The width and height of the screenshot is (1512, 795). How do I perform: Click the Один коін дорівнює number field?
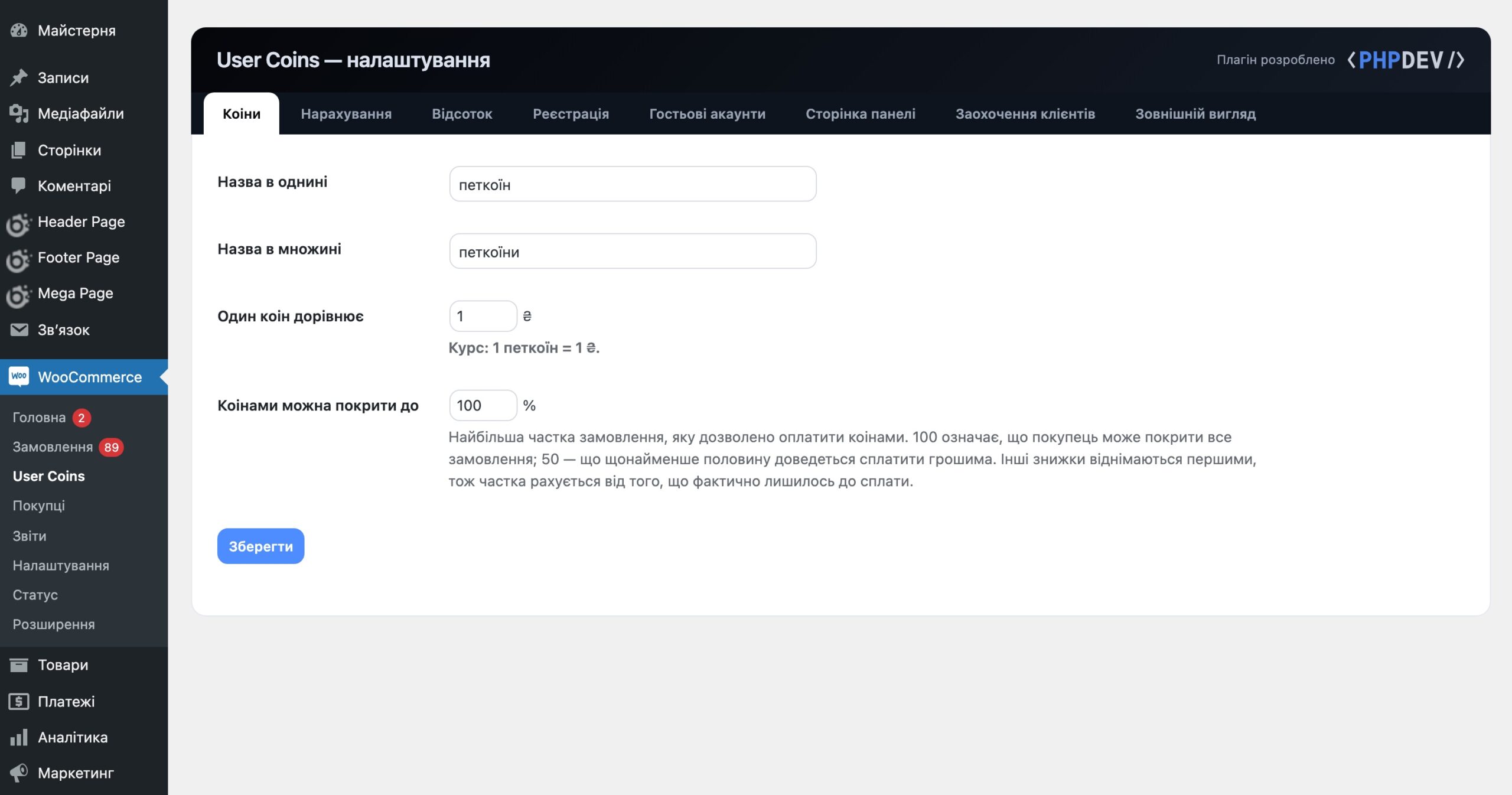click(483, 316)
